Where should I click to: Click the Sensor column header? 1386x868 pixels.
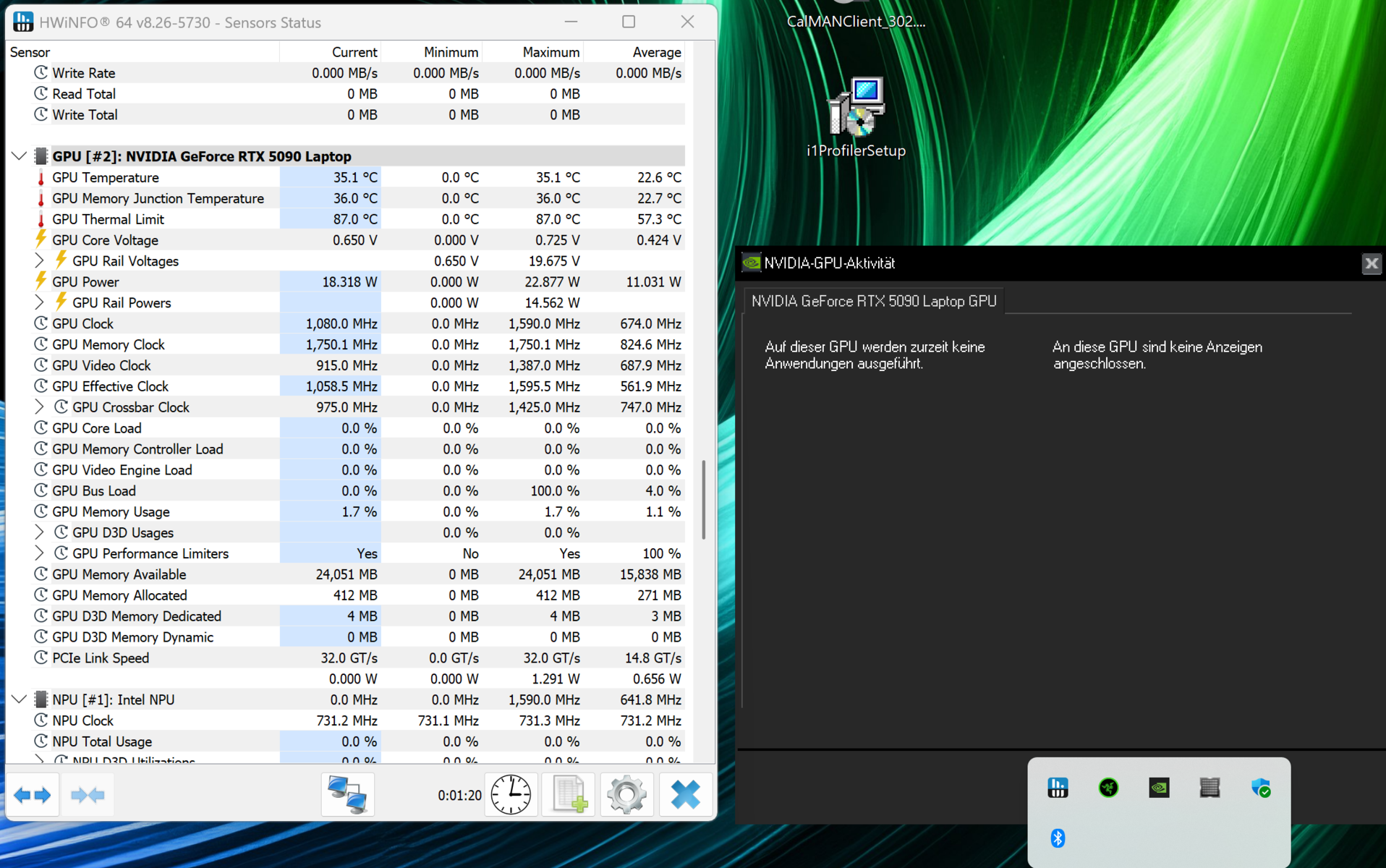[x=143, y=52]
